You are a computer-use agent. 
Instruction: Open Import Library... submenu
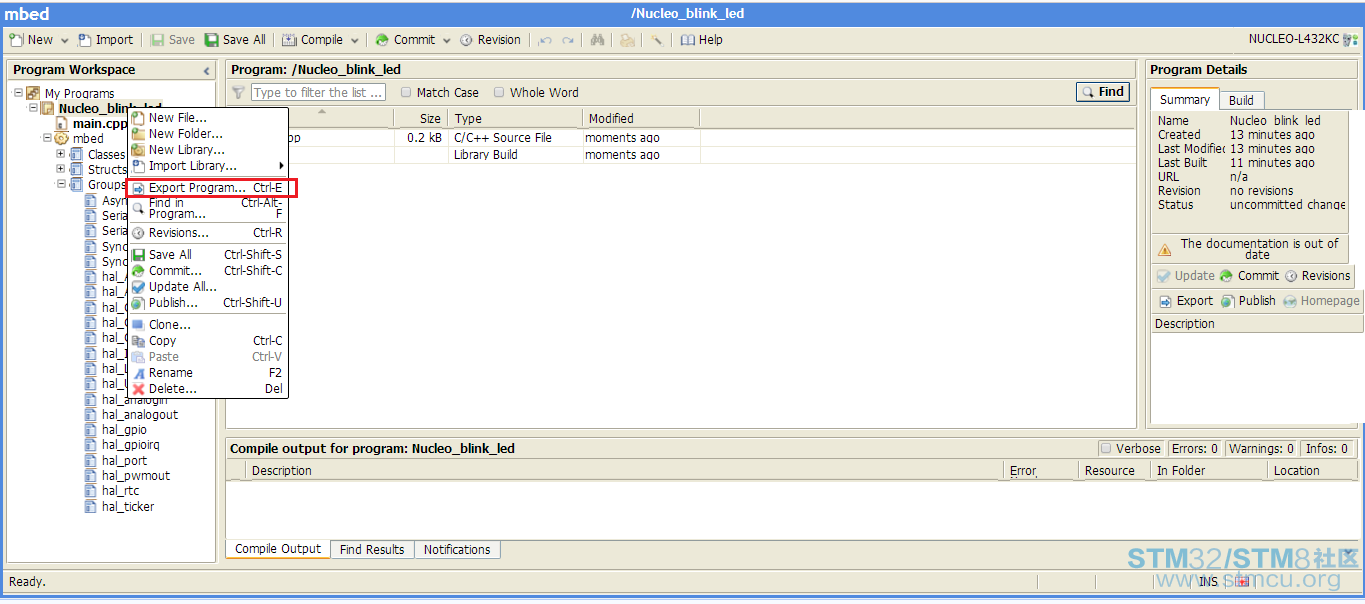[x=208, y=166]
